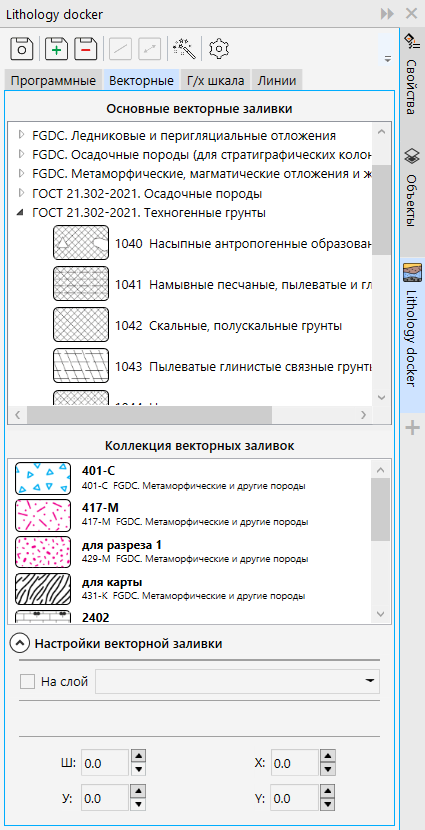Click the У input field

coord(105,798)
